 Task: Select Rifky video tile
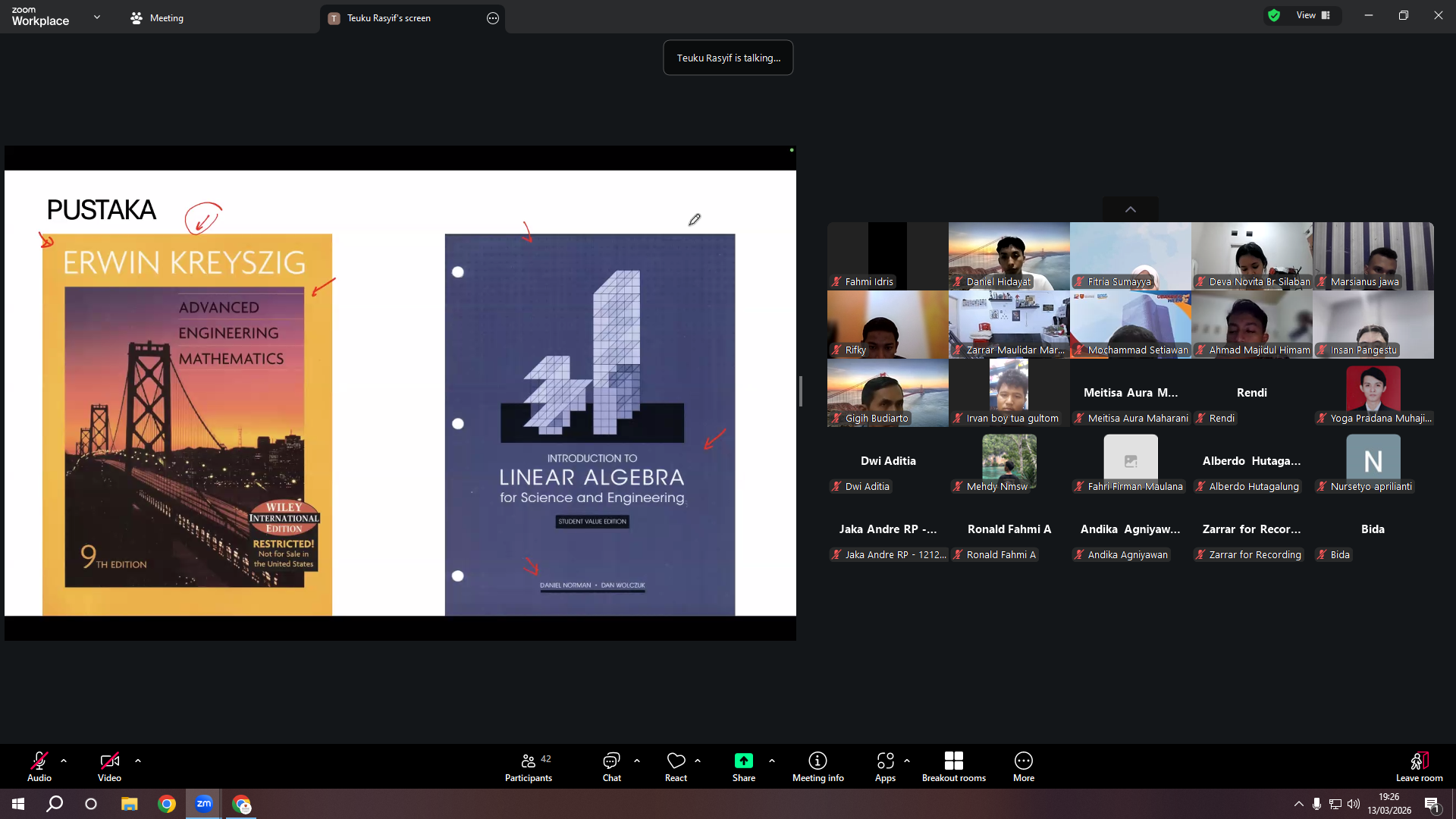[888, 325]
